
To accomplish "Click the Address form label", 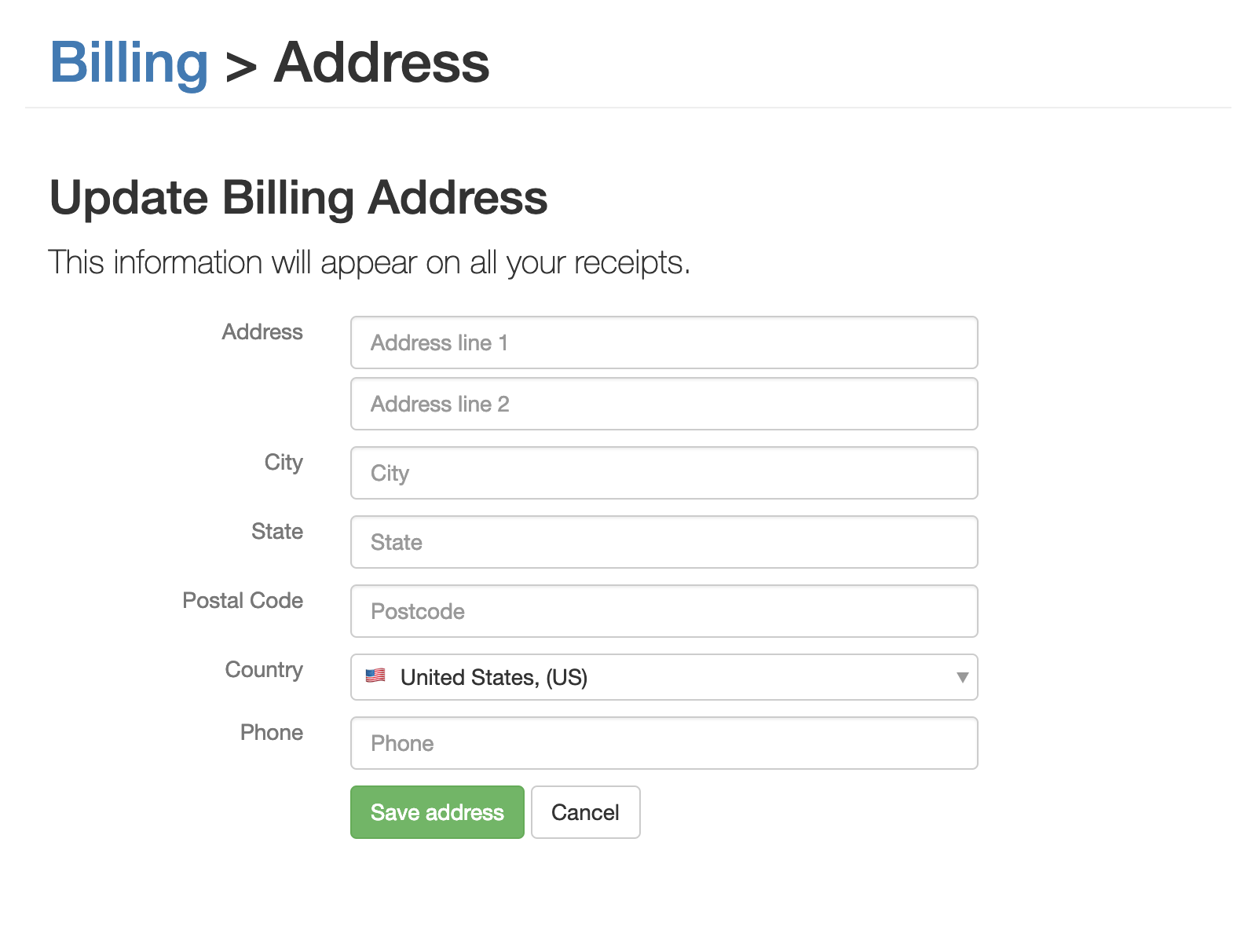I will coord(262,331).
